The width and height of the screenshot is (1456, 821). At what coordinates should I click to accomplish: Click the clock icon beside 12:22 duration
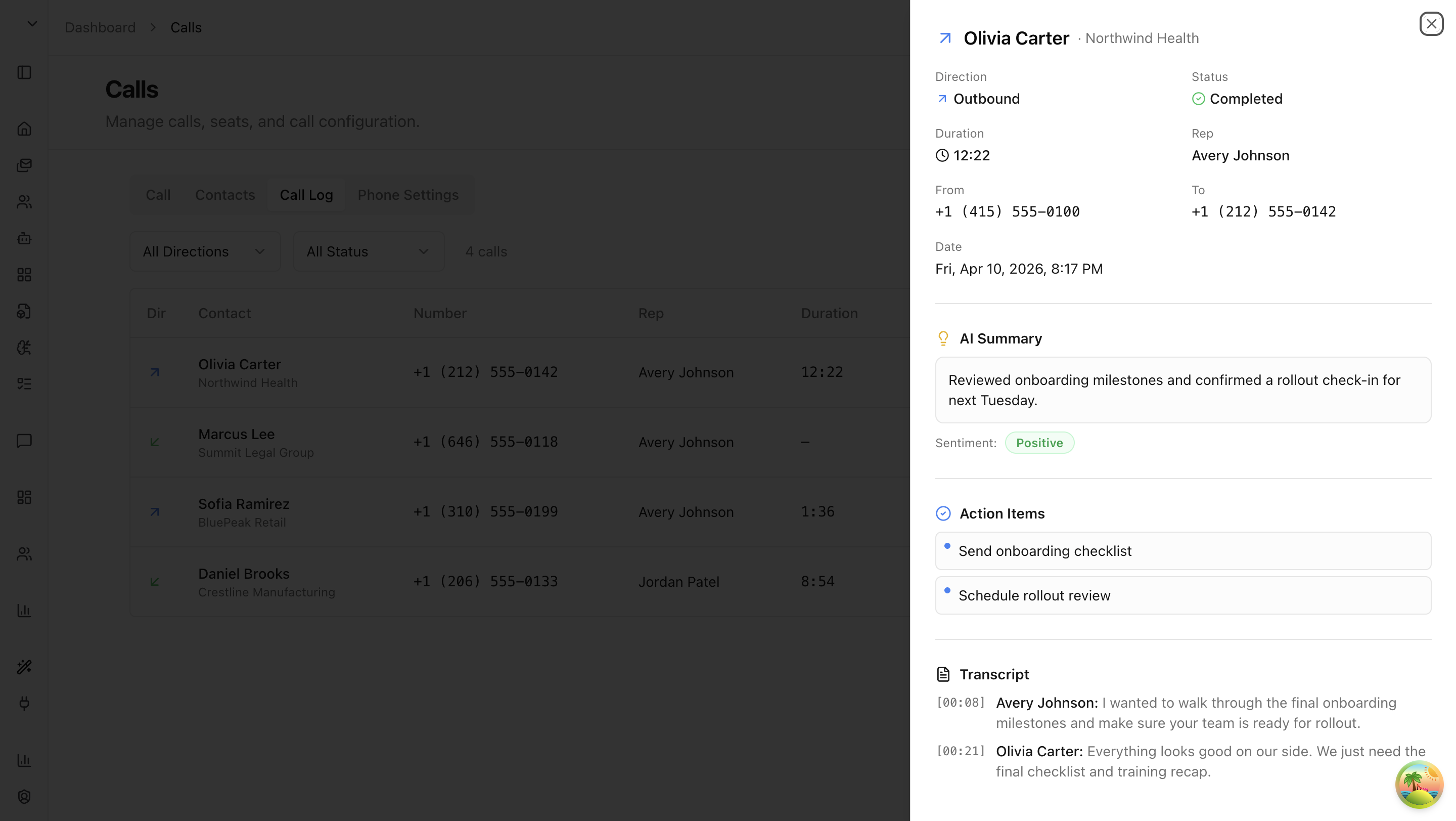point(942,155)
